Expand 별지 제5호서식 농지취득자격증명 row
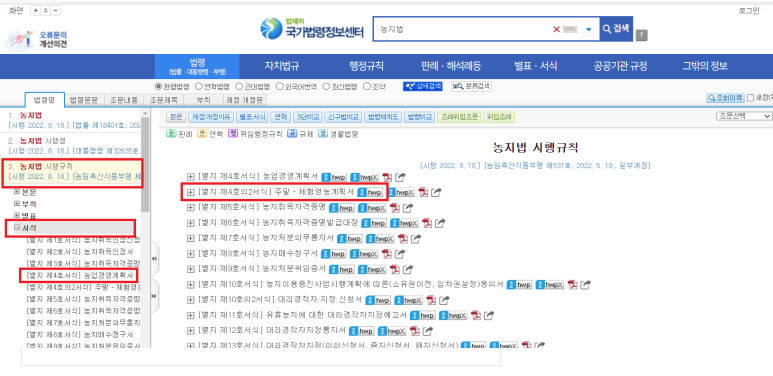Viewport: 773px width, 376px height. coord(190,207)
